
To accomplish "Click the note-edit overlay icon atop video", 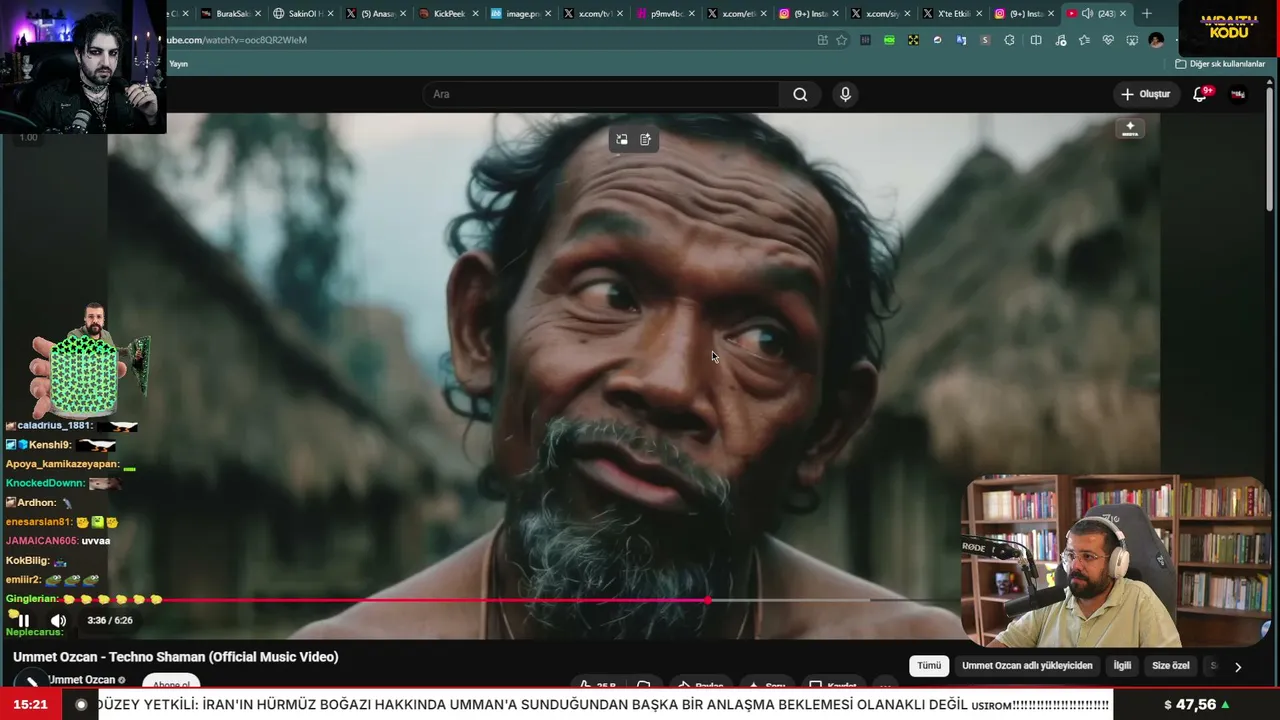I will 645,140.
